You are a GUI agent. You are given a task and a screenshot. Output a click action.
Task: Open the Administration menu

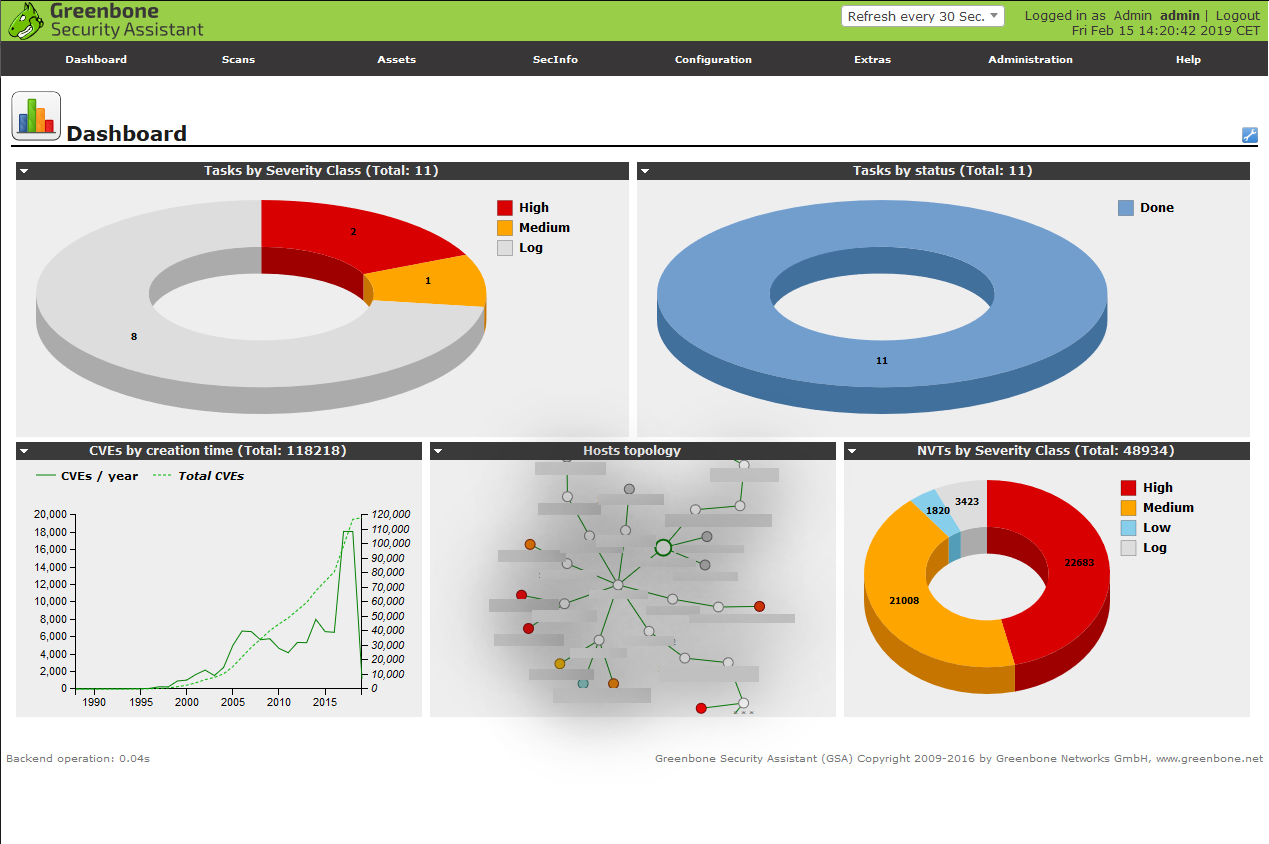pos(1030,59)
